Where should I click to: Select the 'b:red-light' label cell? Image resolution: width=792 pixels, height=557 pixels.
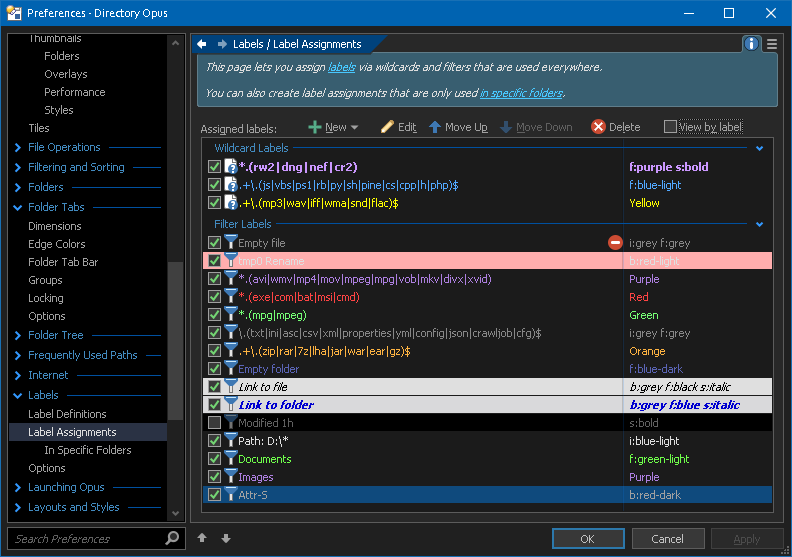point(697,261)
